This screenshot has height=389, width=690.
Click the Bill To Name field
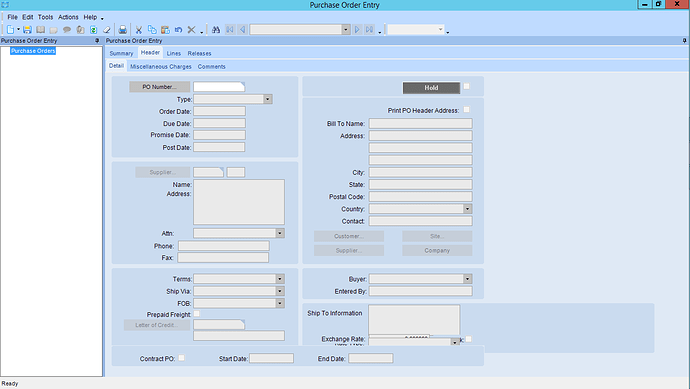click(421, 124)
